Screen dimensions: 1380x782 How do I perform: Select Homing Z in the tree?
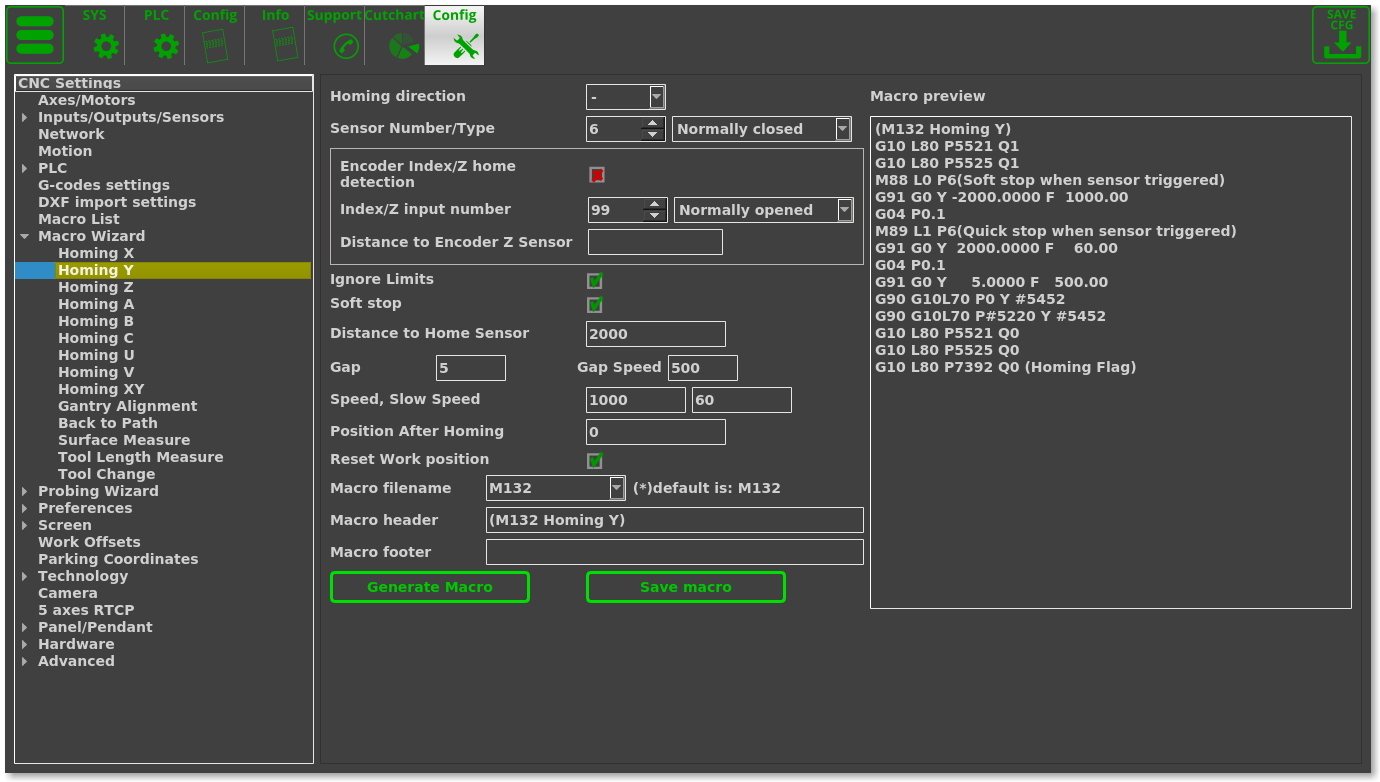pos(95,288)
